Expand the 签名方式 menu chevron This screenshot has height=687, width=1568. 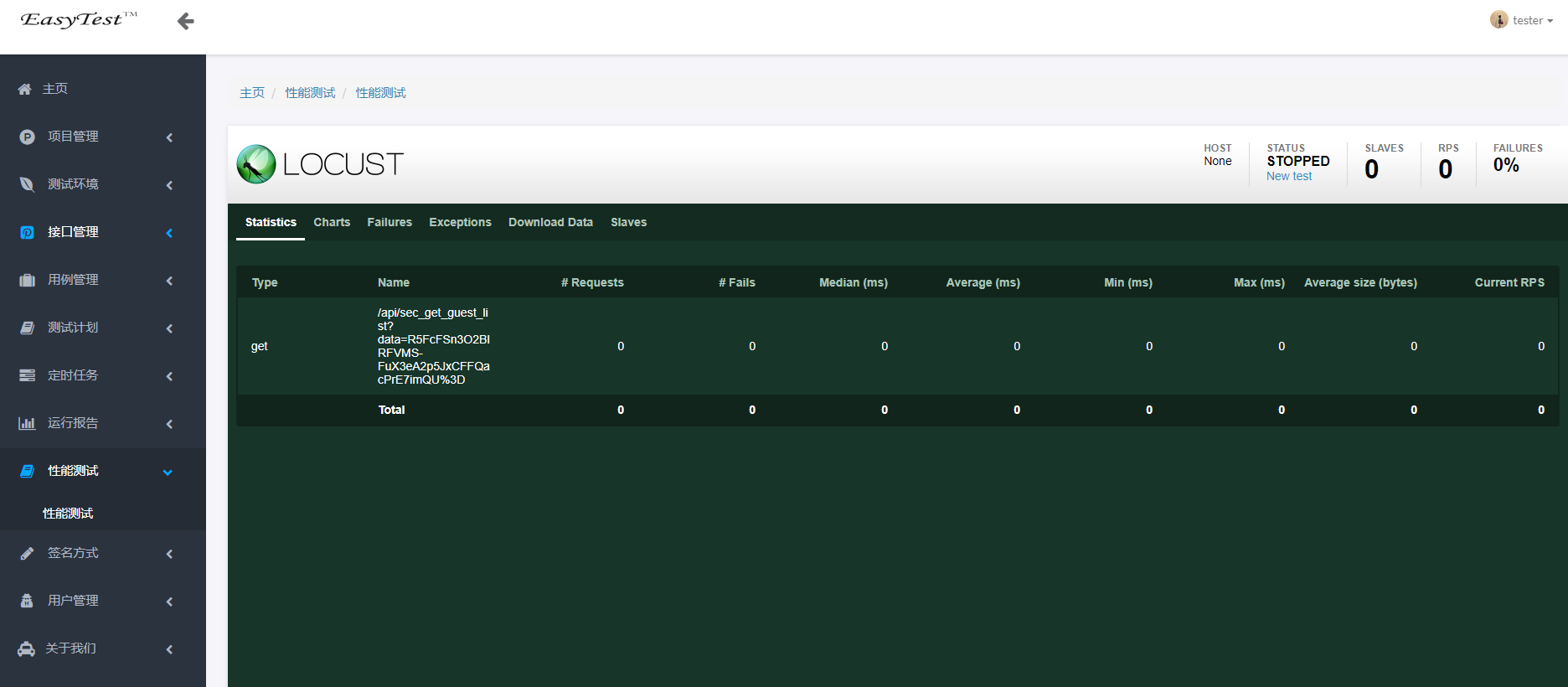(169, 554)
